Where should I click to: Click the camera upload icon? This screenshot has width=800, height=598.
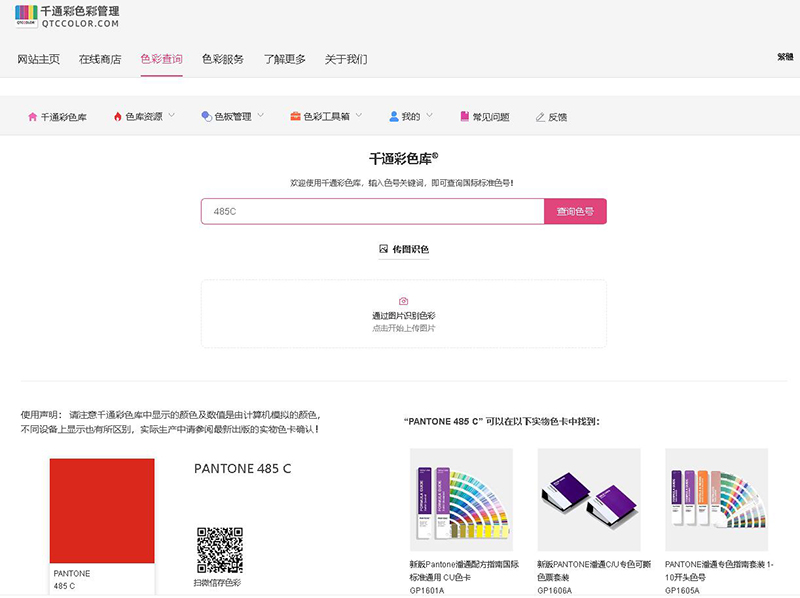point(403,301)
